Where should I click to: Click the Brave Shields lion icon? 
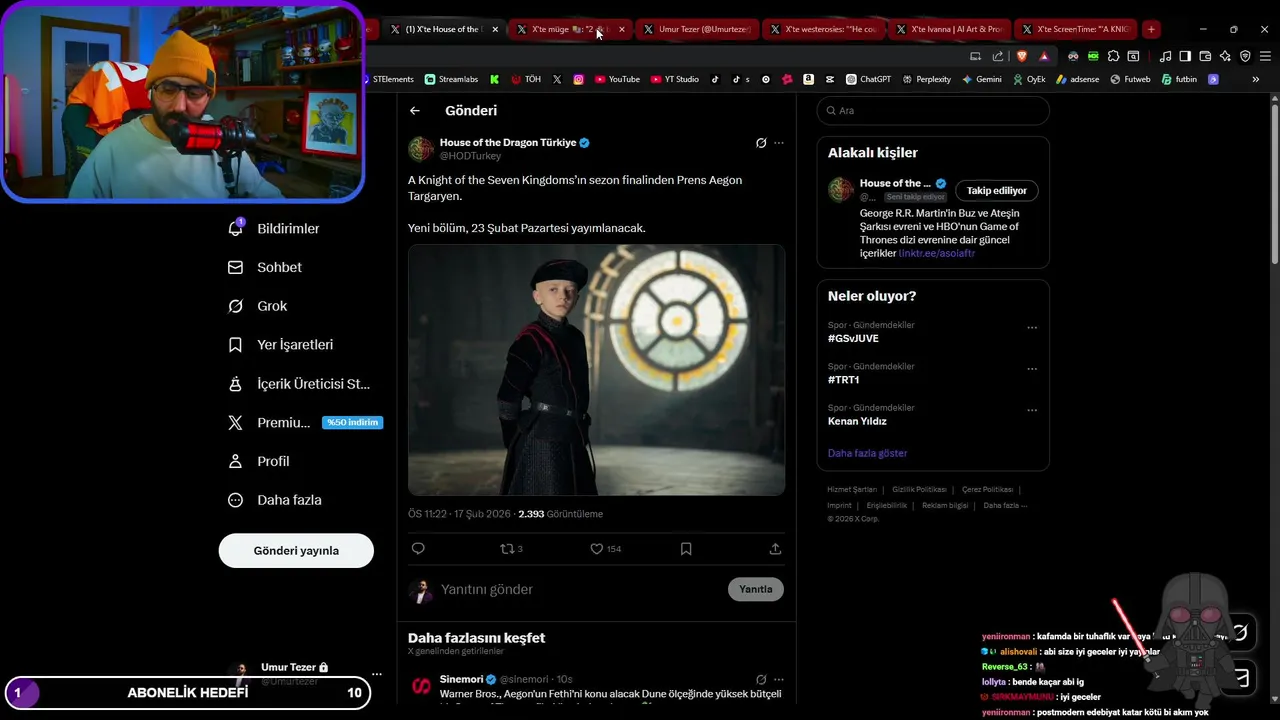click(1021, 56)
